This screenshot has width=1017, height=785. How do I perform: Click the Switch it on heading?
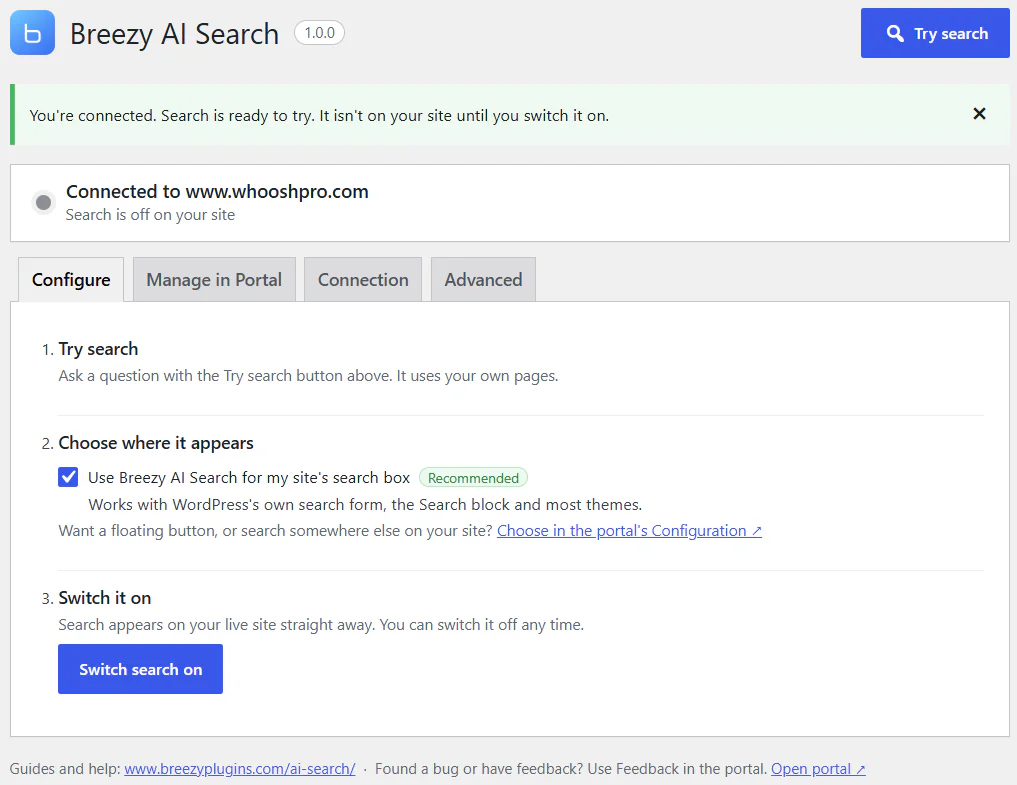pyautogui.click(x=104, y=598)
